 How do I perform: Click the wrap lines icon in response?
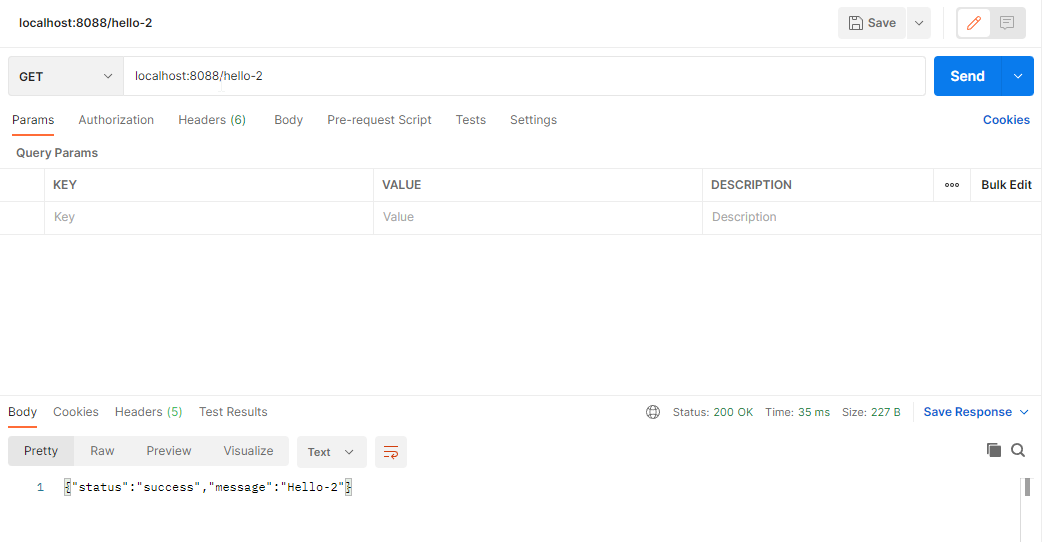[391, 452]
